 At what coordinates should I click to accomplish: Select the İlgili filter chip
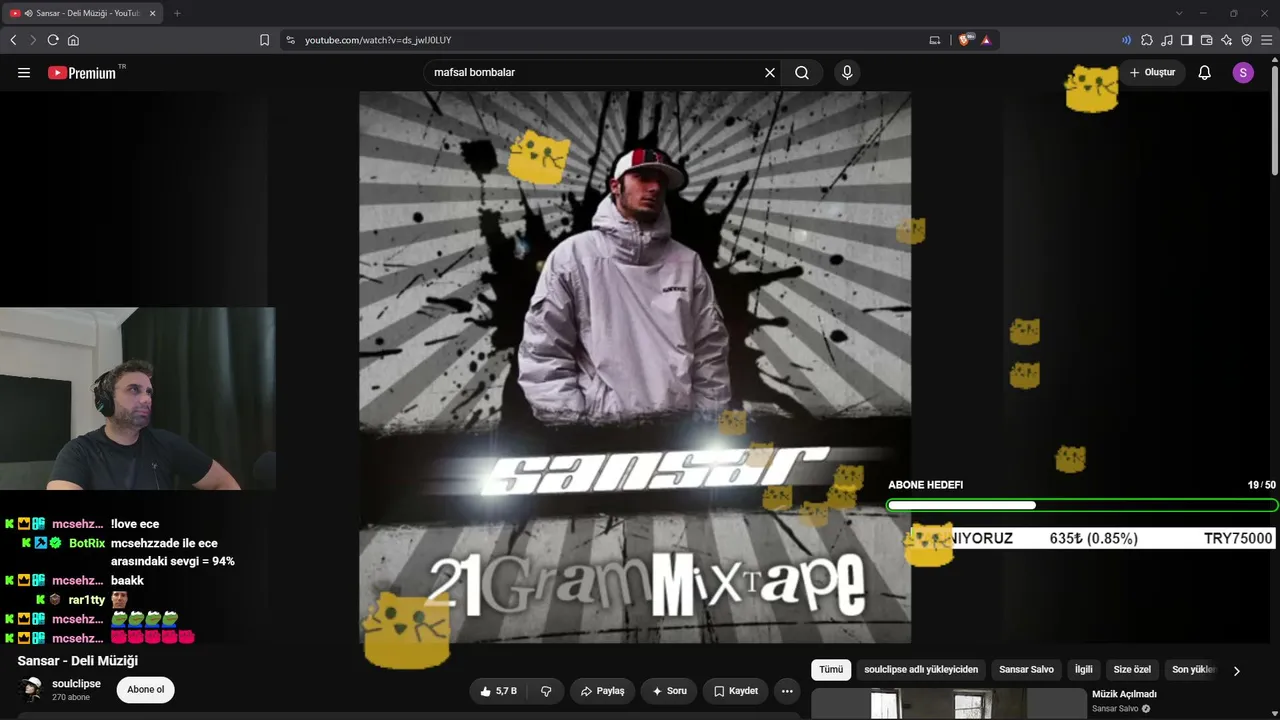(1083, 670)
